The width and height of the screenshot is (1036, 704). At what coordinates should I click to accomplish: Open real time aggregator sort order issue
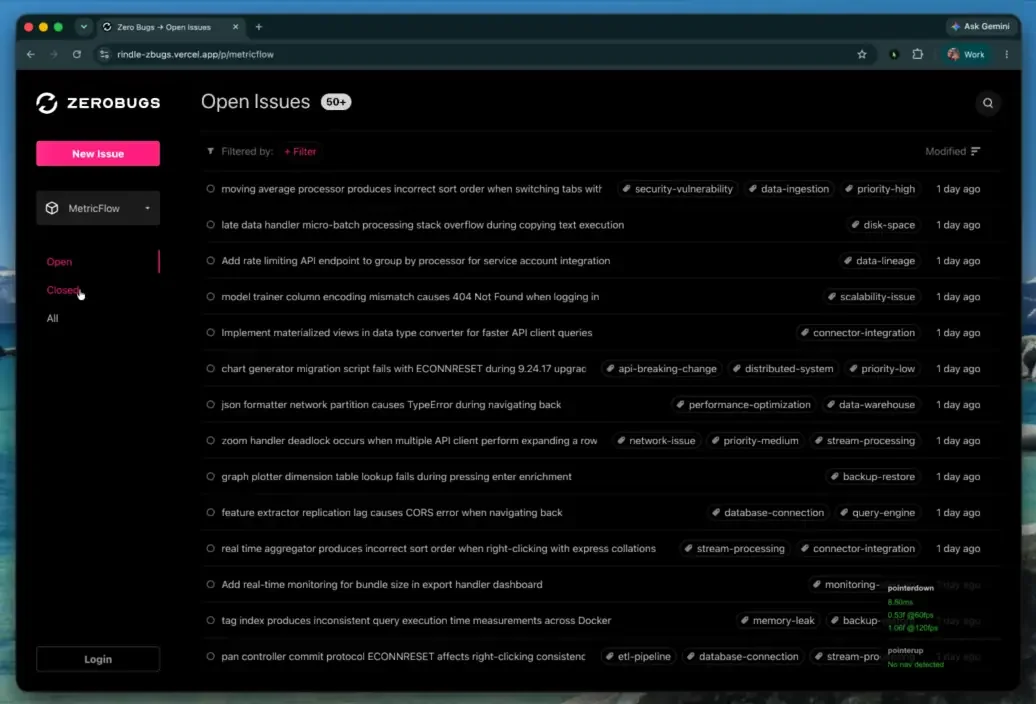pyautogui.click(x=439, y=549)
